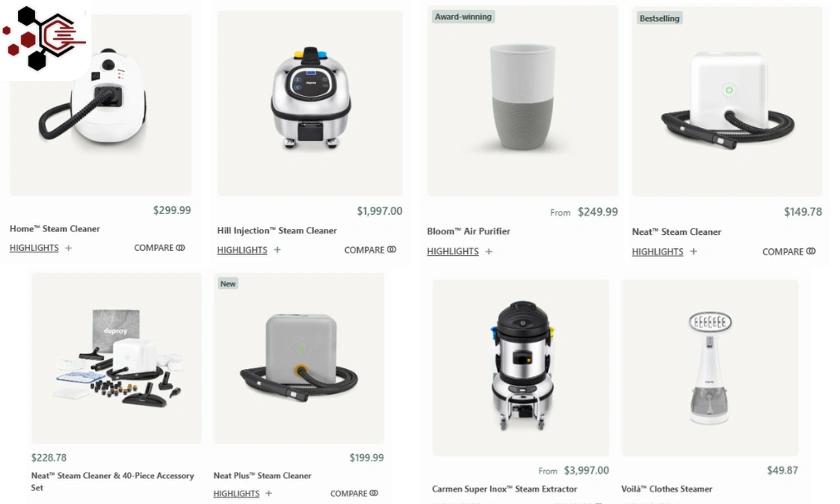Viewport: 840px width, 504px height.
Task: Open Bloom Air Purifier product title
Action: point(468,231)
